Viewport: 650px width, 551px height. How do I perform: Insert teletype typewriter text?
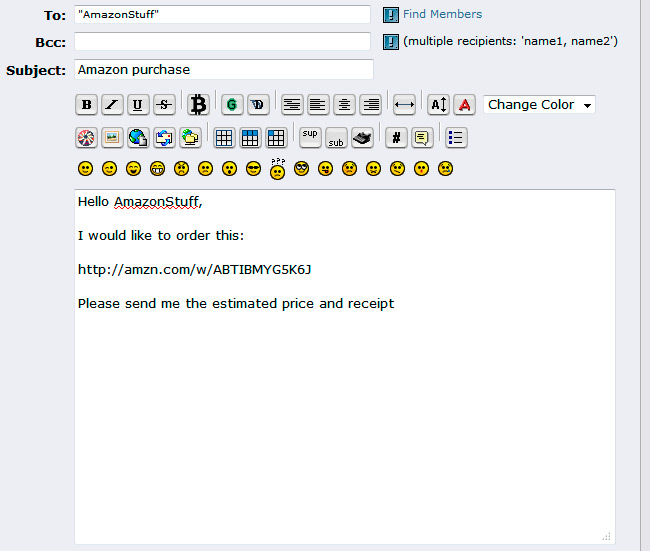(362, 138)
